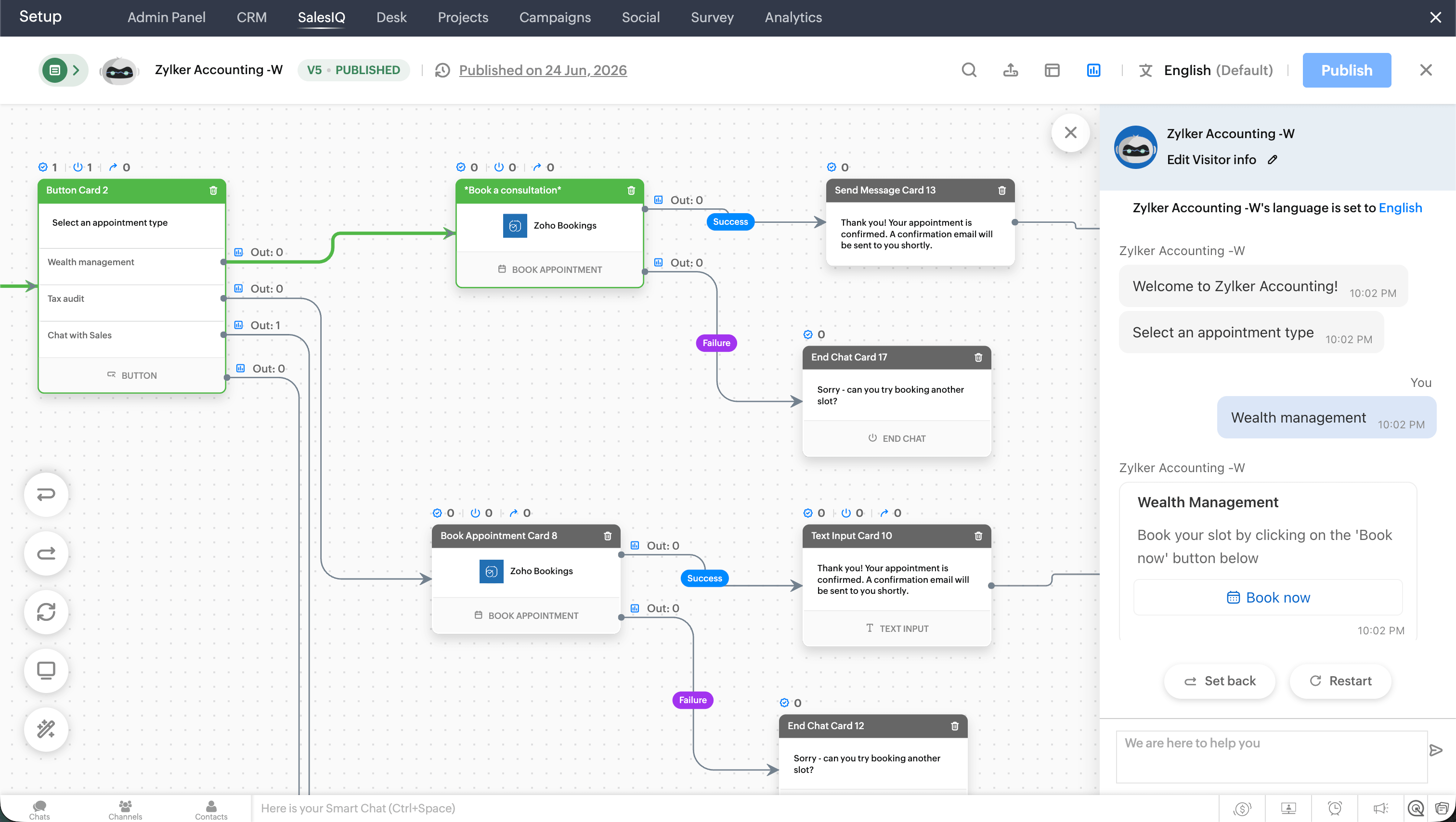Screen dimensions: 1456x822
Task: Delete Button Card 2 via trash icon
Action: coord(213,191)
